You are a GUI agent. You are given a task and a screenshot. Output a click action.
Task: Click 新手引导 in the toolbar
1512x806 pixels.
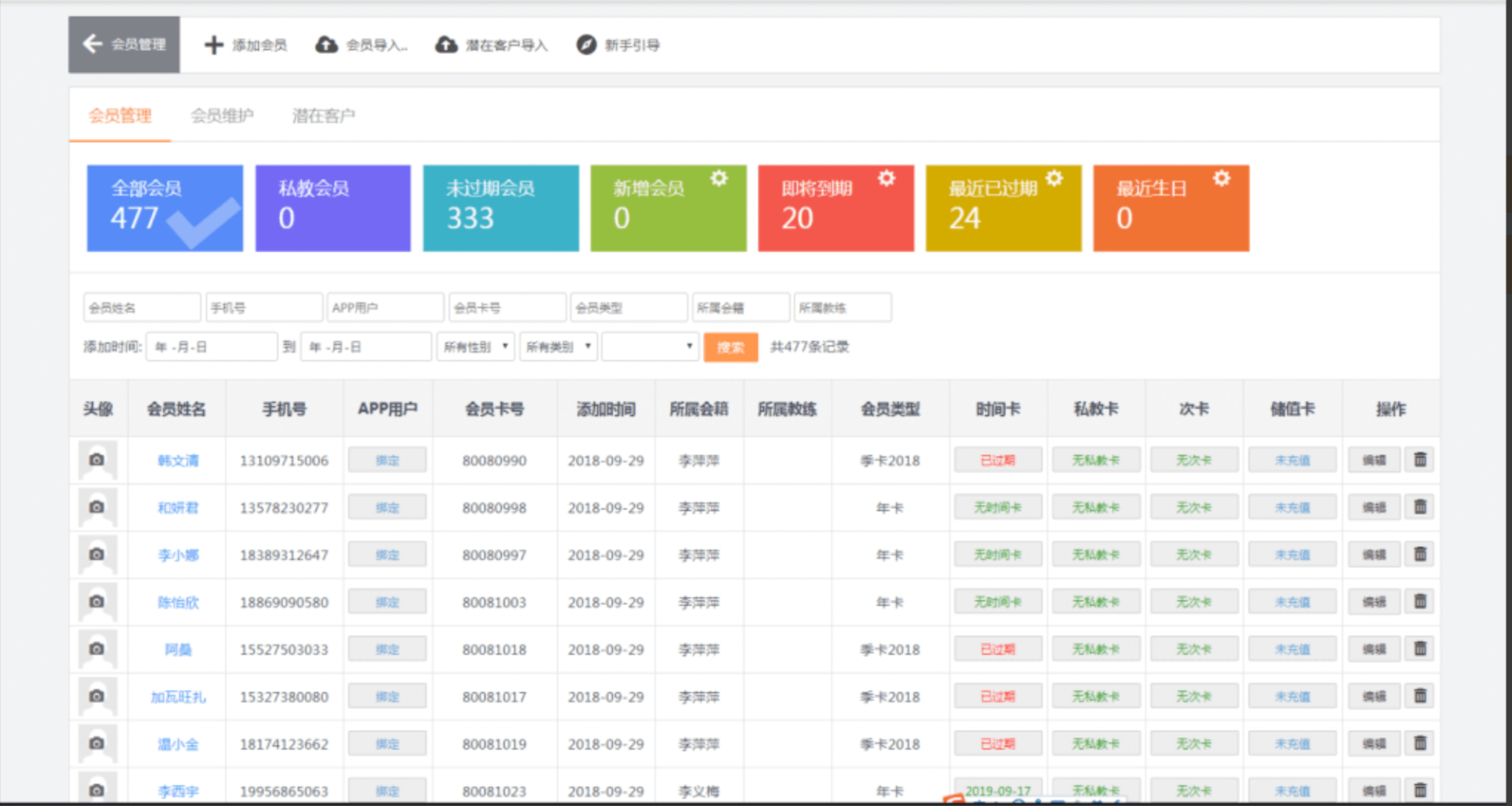618,45
